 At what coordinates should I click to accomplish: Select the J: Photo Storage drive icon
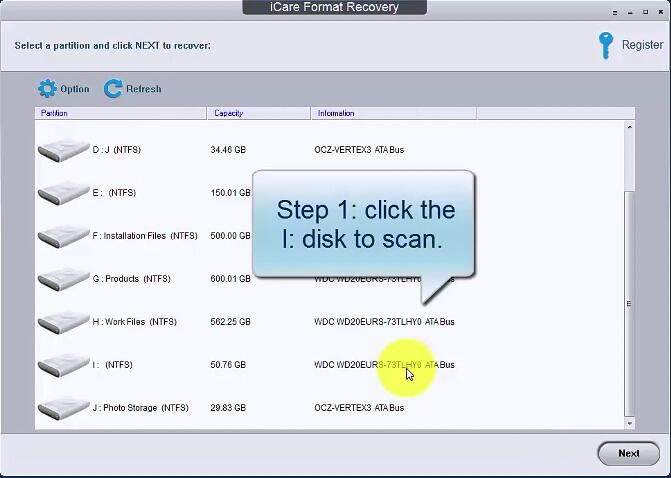tap(63, 408)
